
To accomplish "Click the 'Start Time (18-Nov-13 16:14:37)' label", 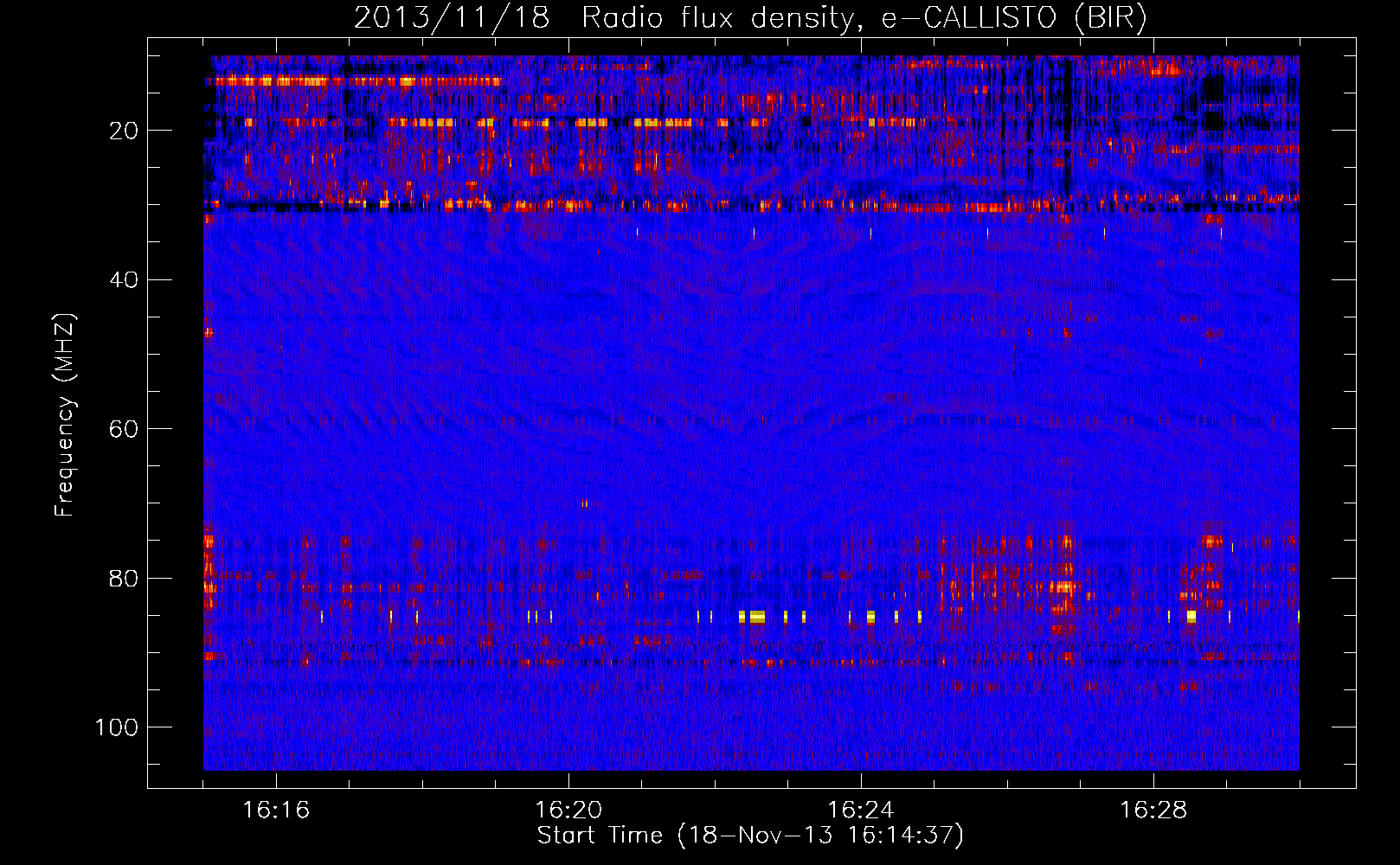I will click(x=750, y=836).
